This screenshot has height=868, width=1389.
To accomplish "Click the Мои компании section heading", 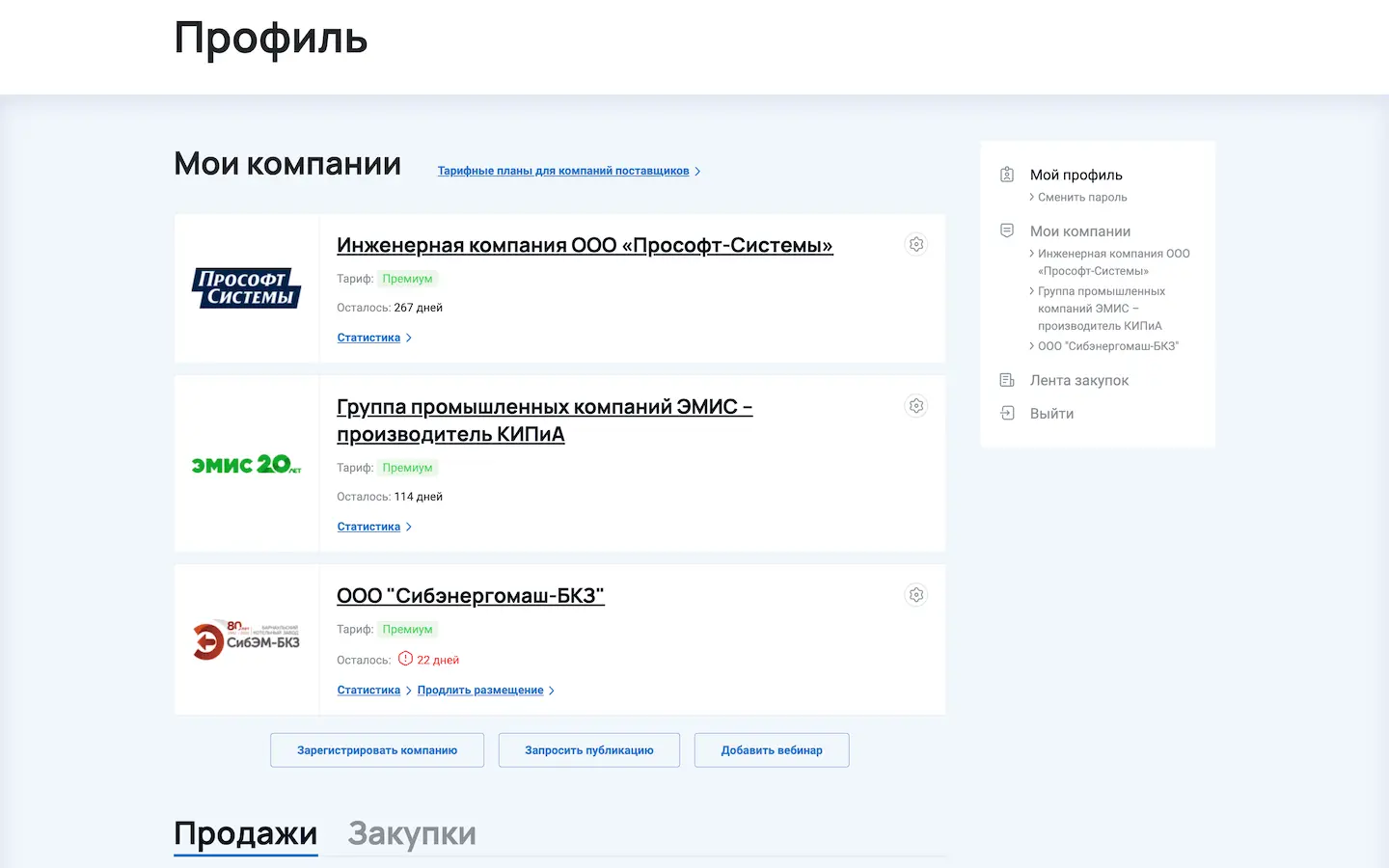I will 287,164.
